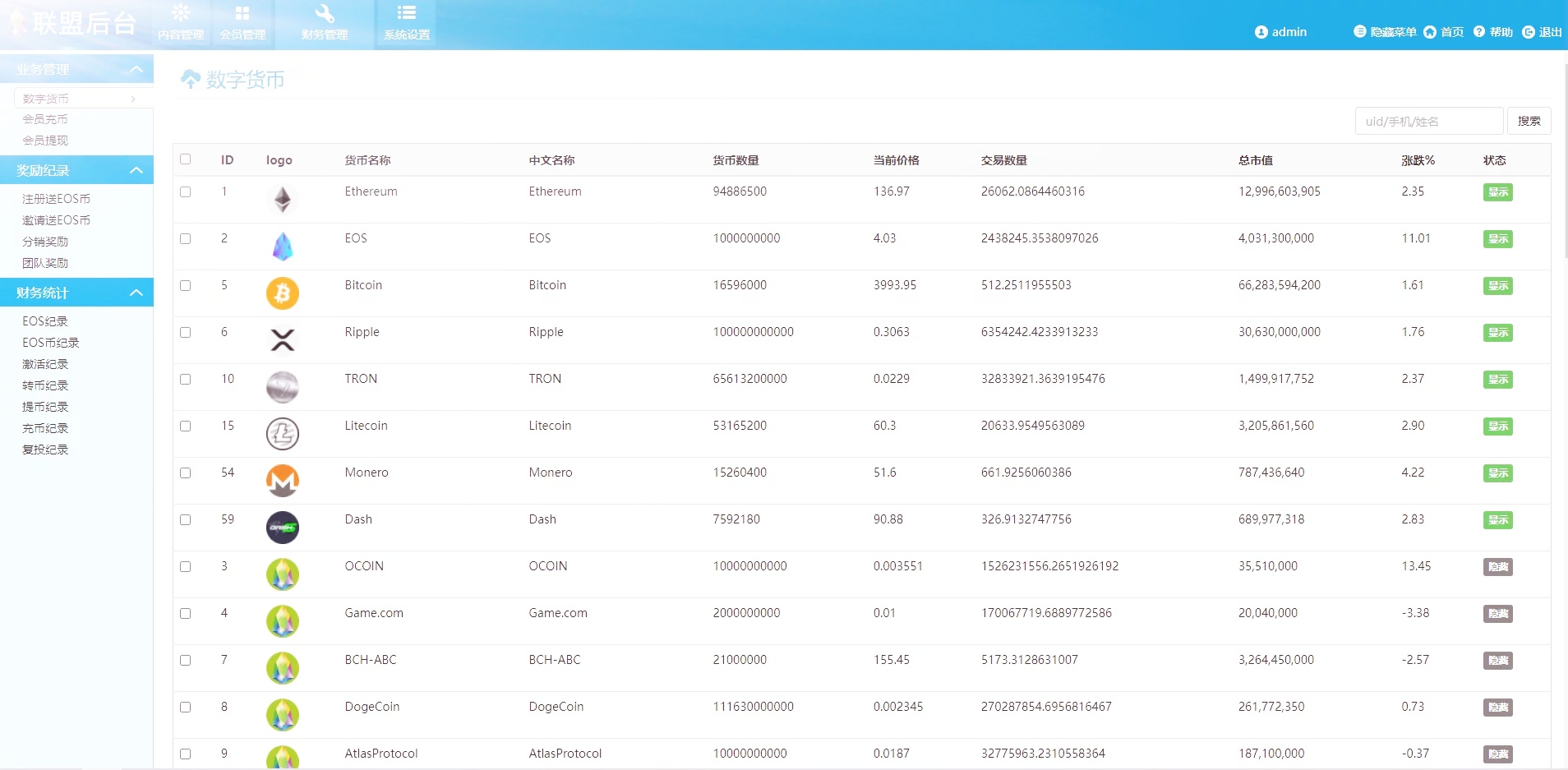
Task: Toggle the select-all checkbox in table header
Action: (185, 159)
